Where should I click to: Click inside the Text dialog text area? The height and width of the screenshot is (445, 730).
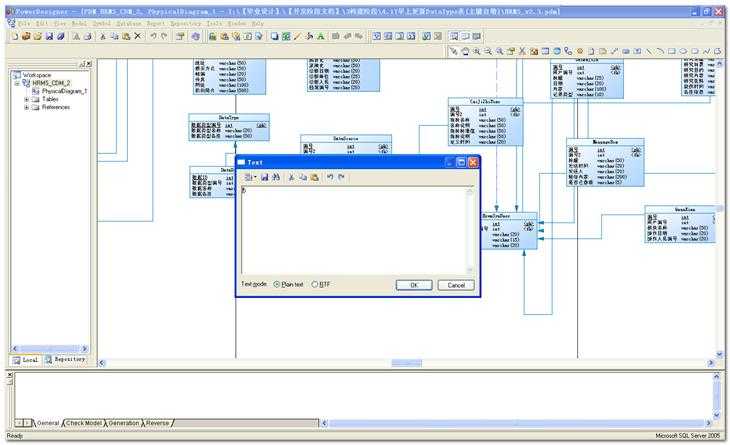(354, 230)
